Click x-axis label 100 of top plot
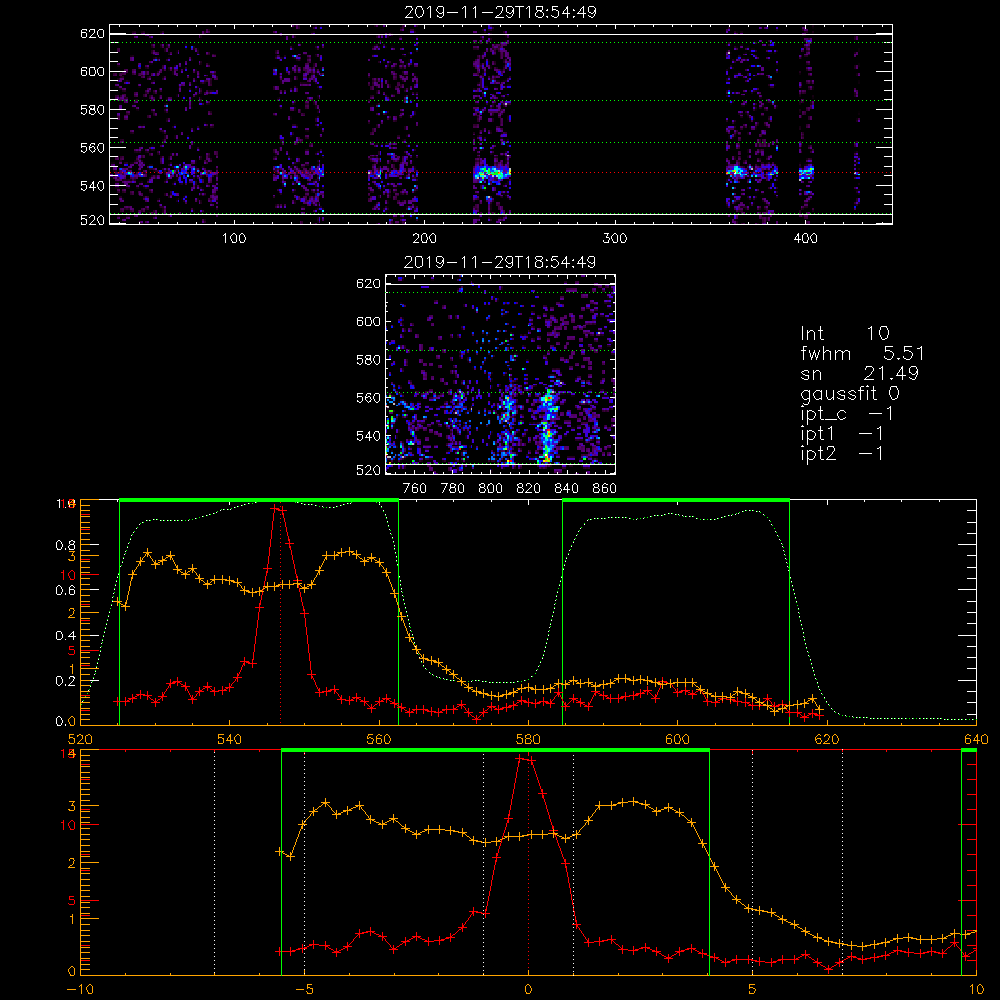The height and width of the screenshot is (1000, 1000). click(x=234, y=239)
